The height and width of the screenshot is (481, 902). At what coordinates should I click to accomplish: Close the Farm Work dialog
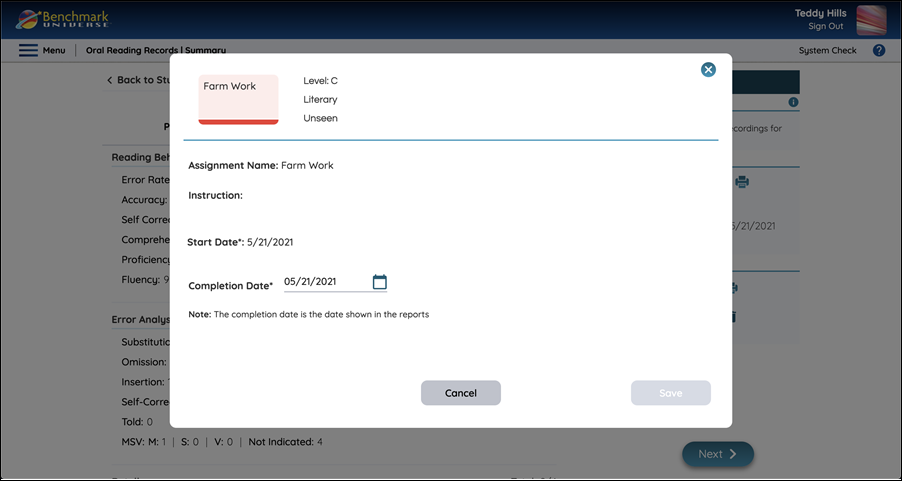click(708, 70)
